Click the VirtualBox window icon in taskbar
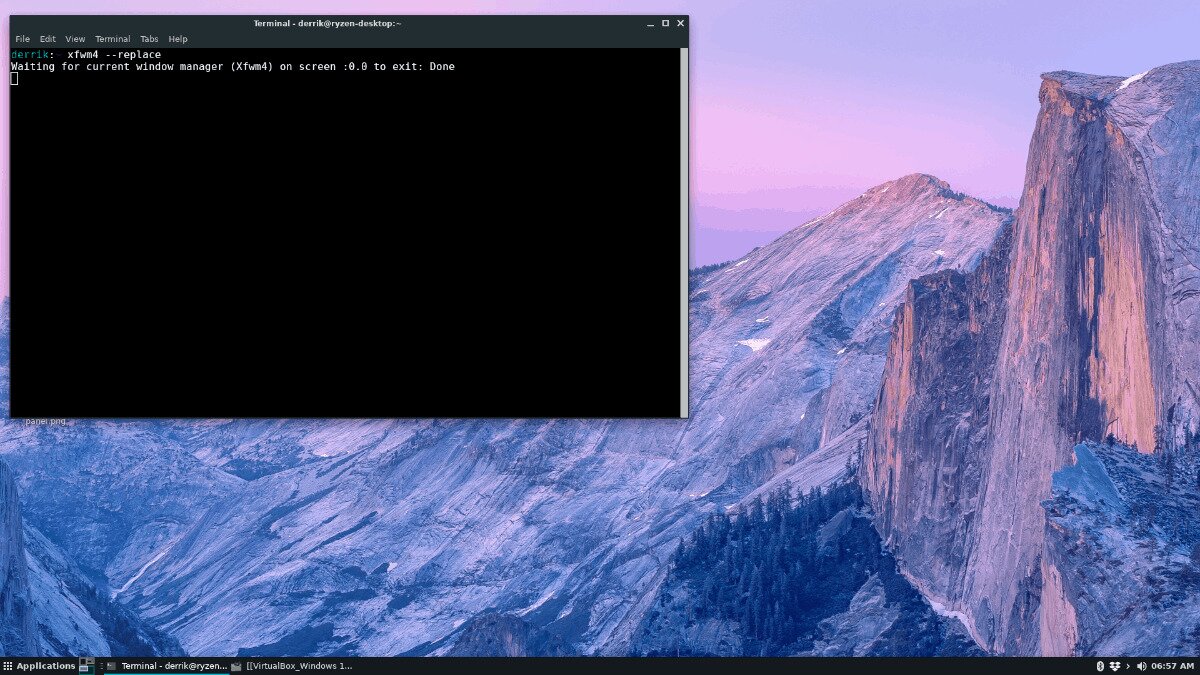This screenshot has height=675, width=1200. point(236,666)
